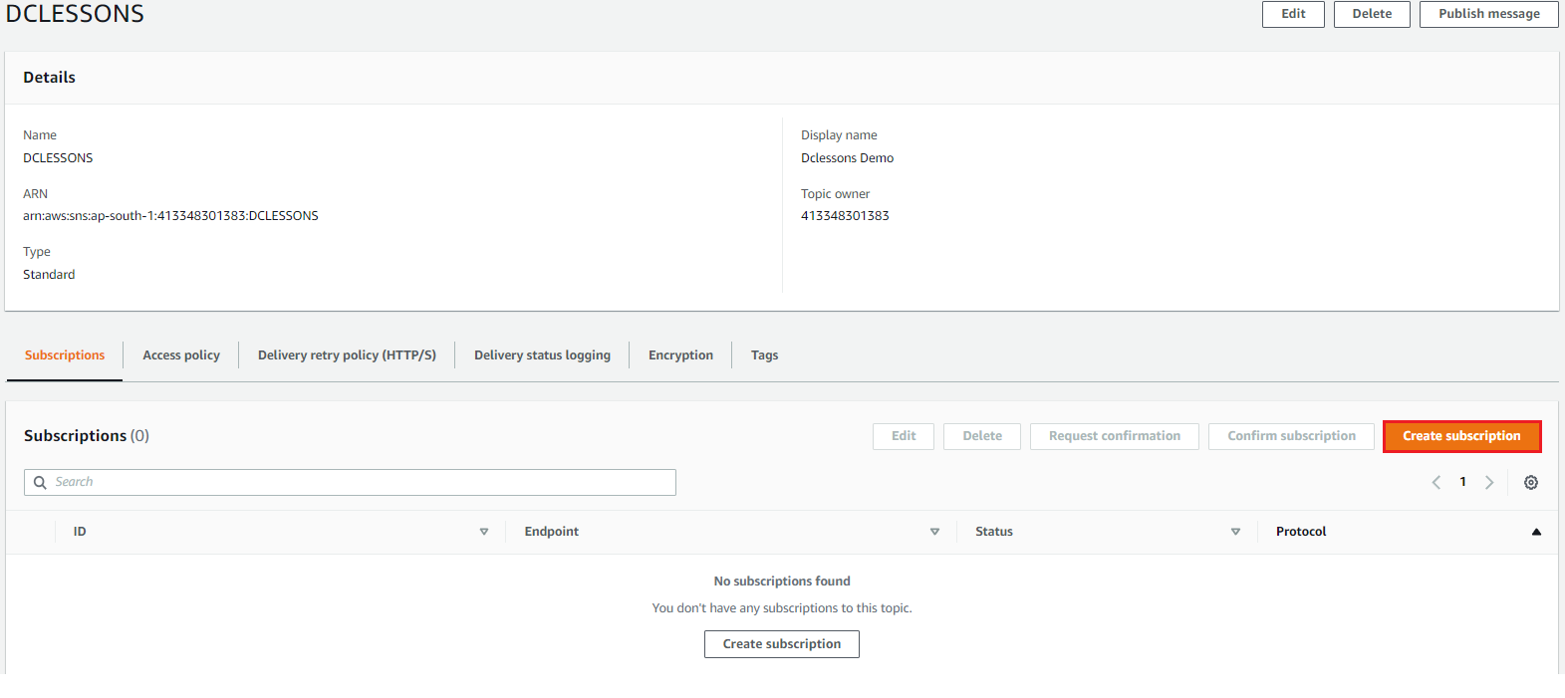The height and width of the screenshot is (698, 1565).
Task: Edit the DCLESSONS topic
Action: click(1293, 14)
